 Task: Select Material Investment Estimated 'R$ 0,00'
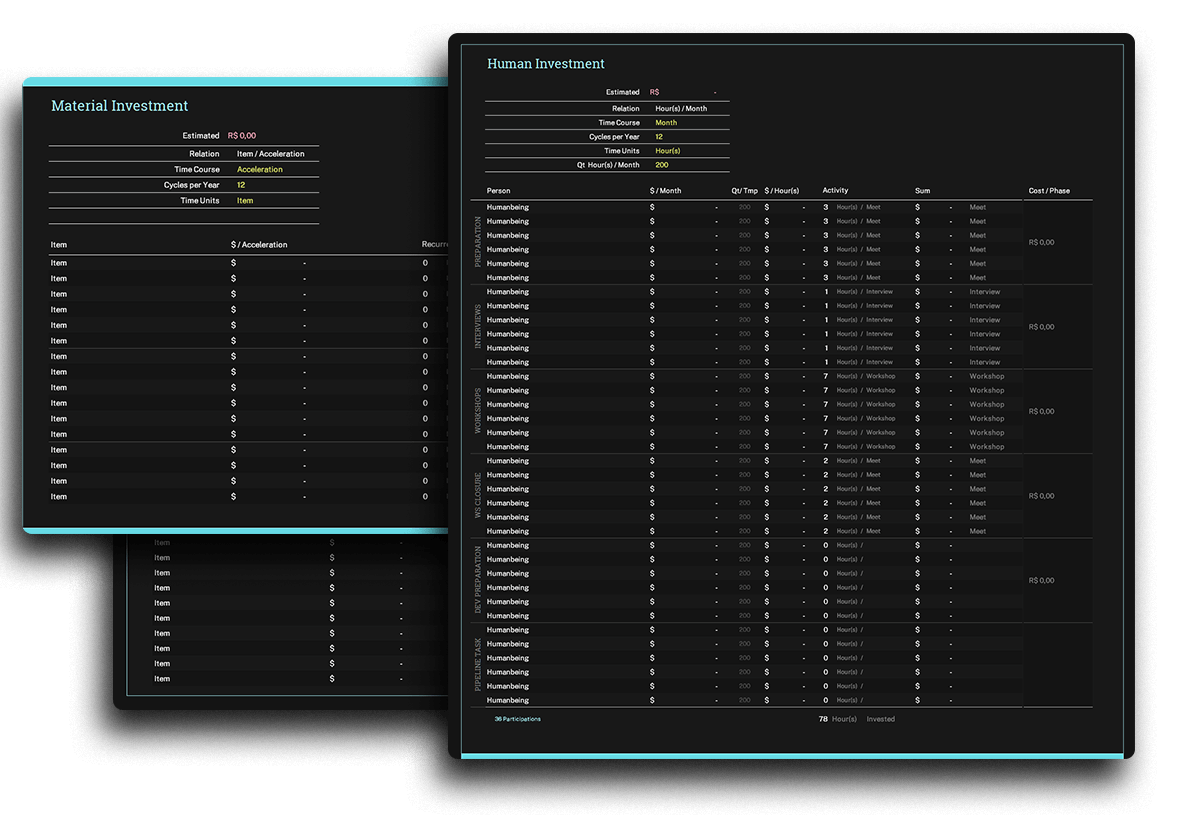pyautogui.click(x=242, y=135)
